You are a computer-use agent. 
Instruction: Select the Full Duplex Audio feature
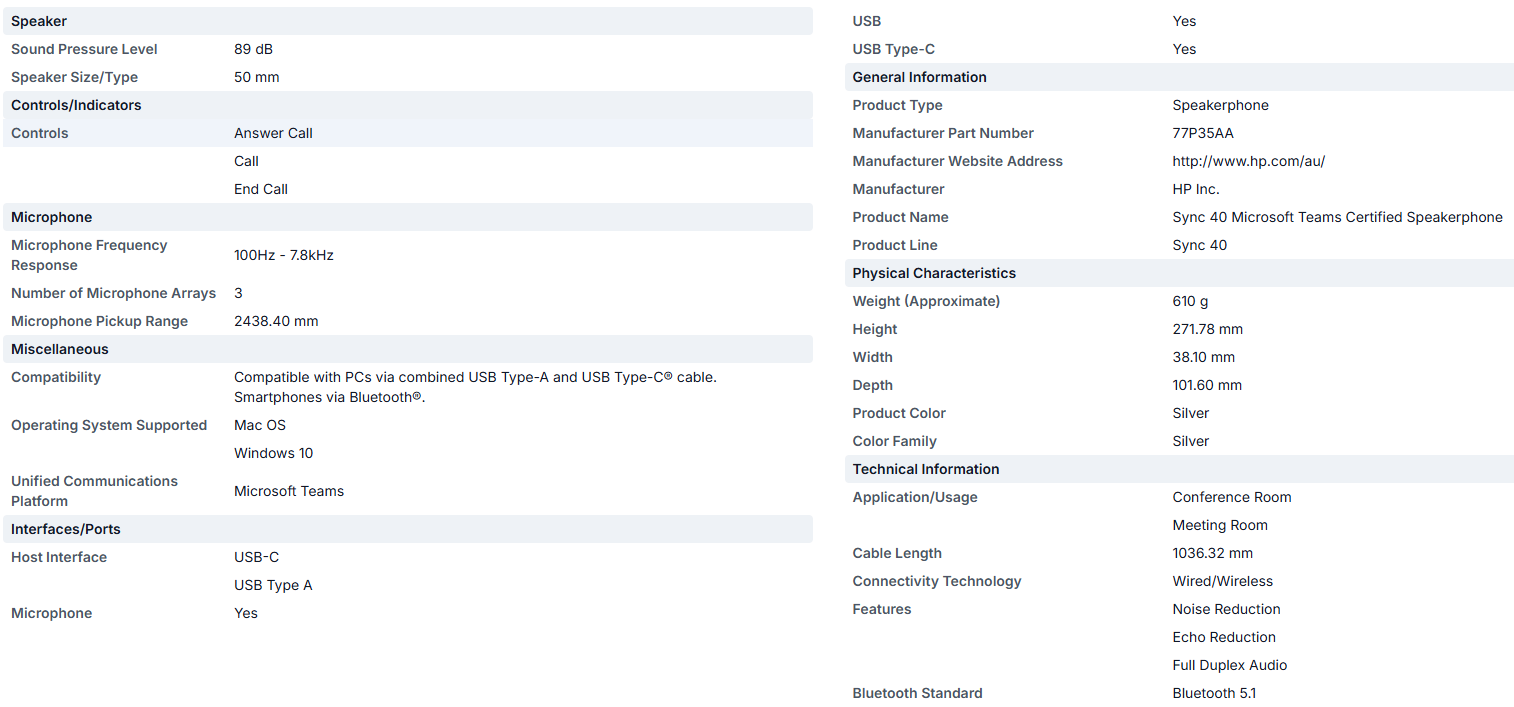pyautogui.click(x=1229, y=665)
